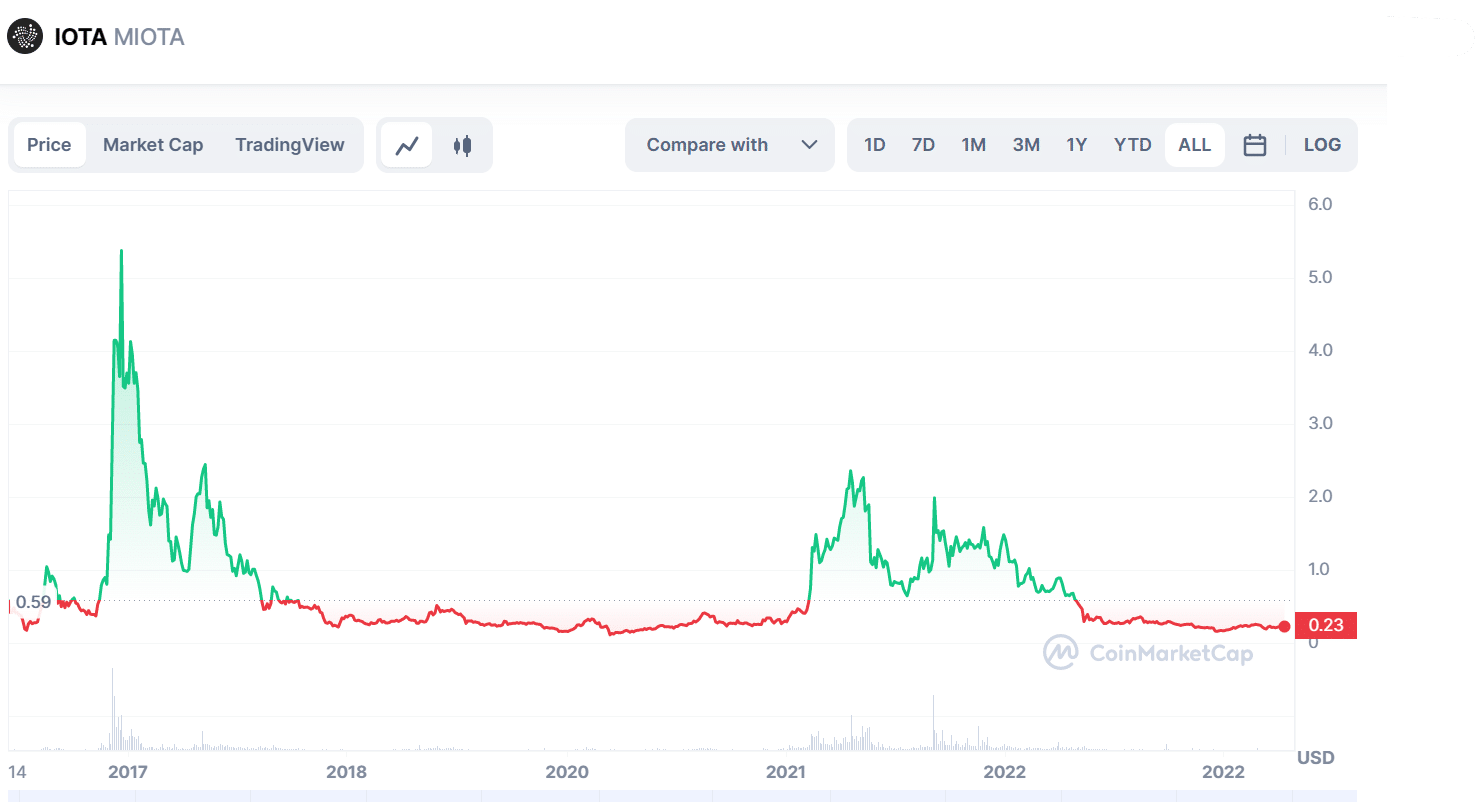Select the line chart icon

[408, 144]
